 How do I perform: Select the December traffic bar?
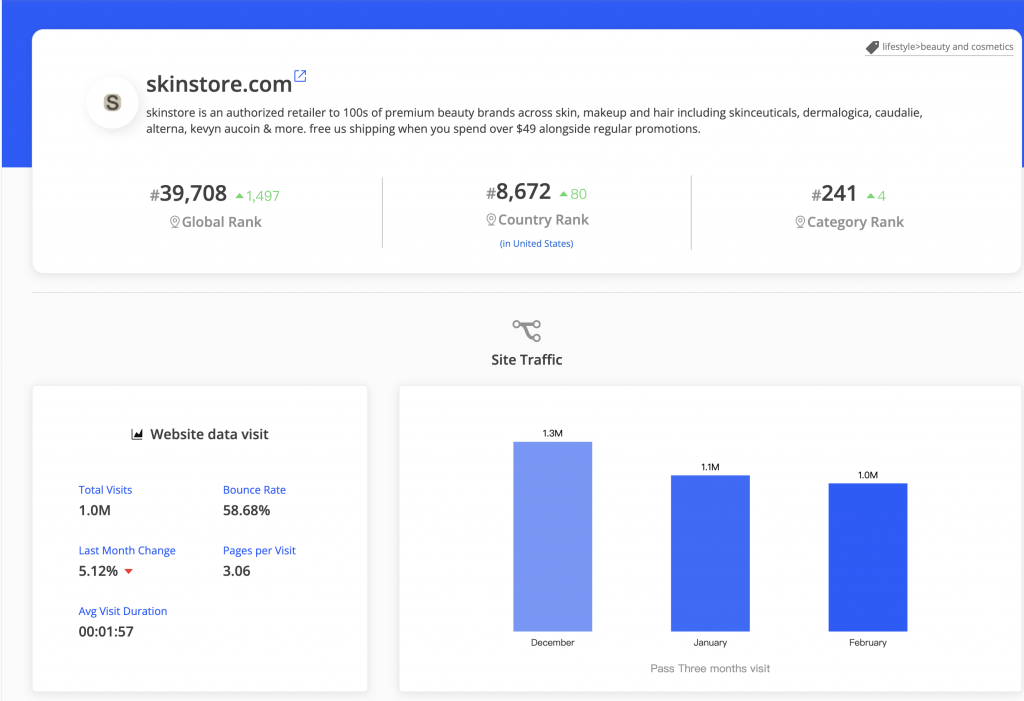click(x=552, y=536)
